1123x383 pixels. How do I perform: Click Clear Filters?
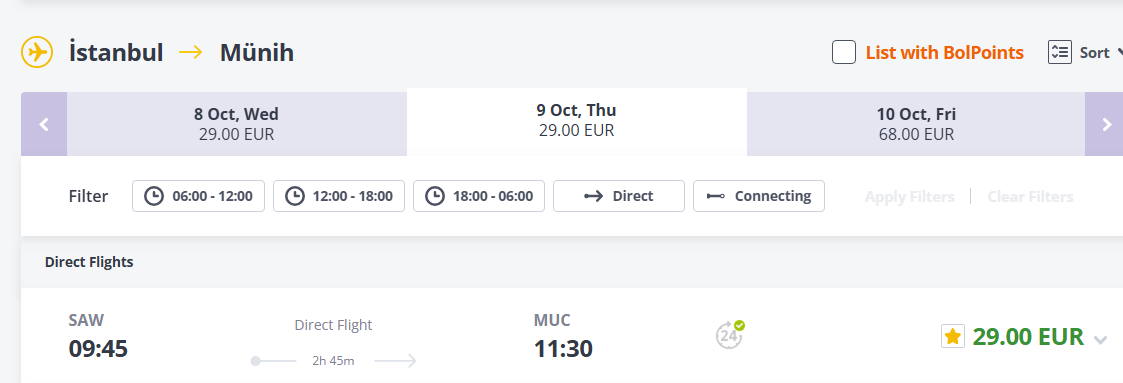click(x=1030, y=197)
